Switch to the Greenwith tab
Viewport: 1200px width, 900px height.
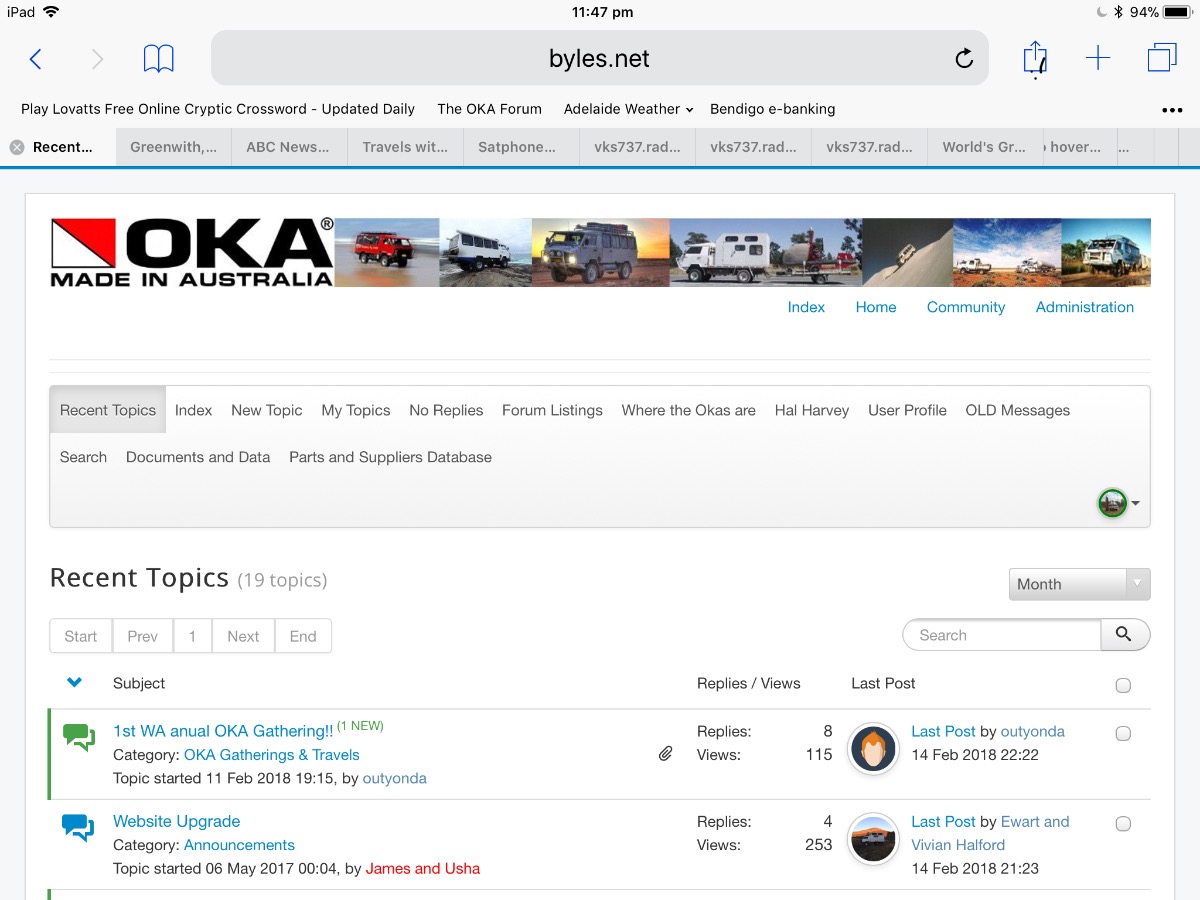(173, 147)
